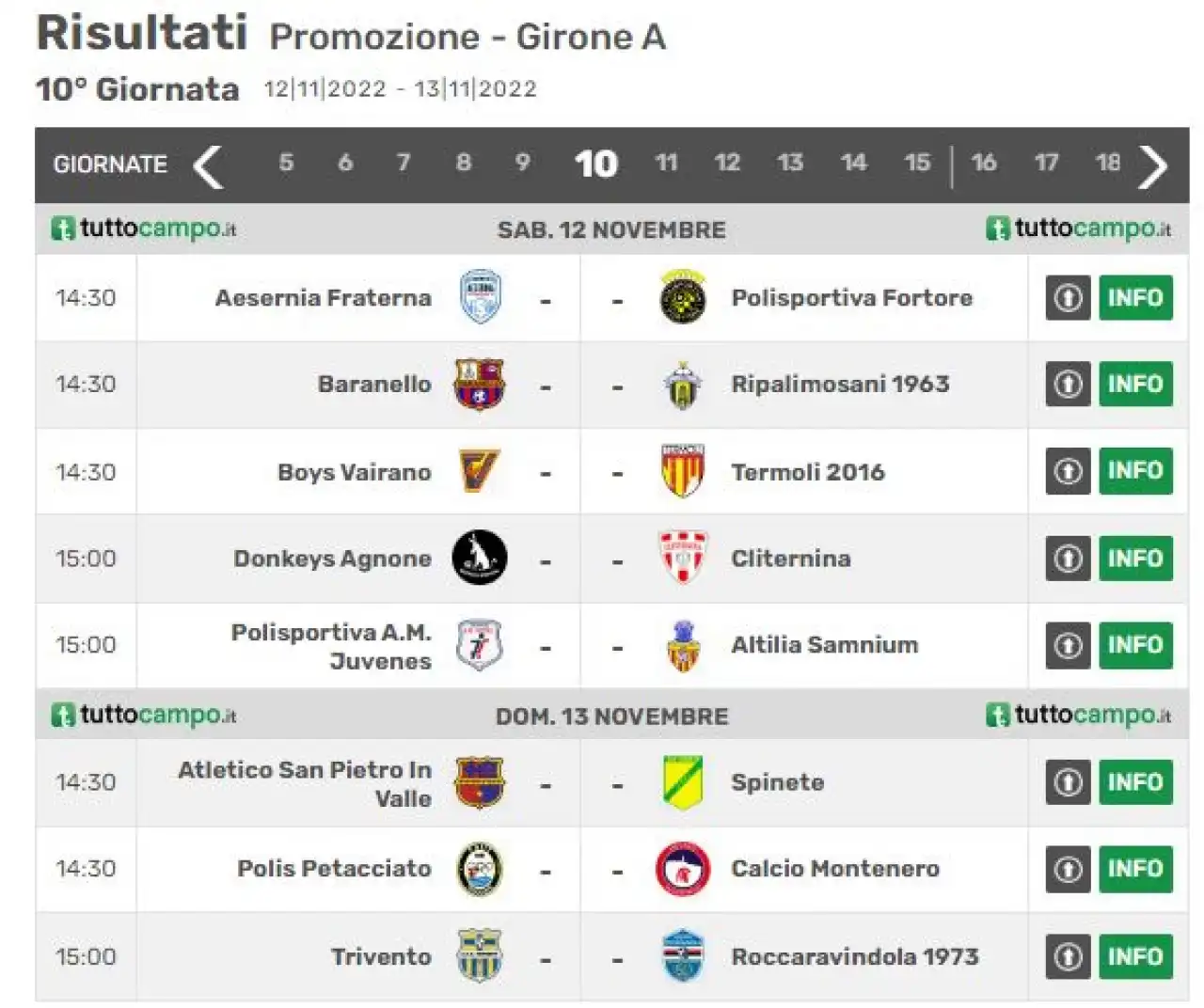The width and height of the screenshot is (1204, 1008).
Task: Click the Trivento team crest
Action: pyautogui.click(x=480, y=956)
